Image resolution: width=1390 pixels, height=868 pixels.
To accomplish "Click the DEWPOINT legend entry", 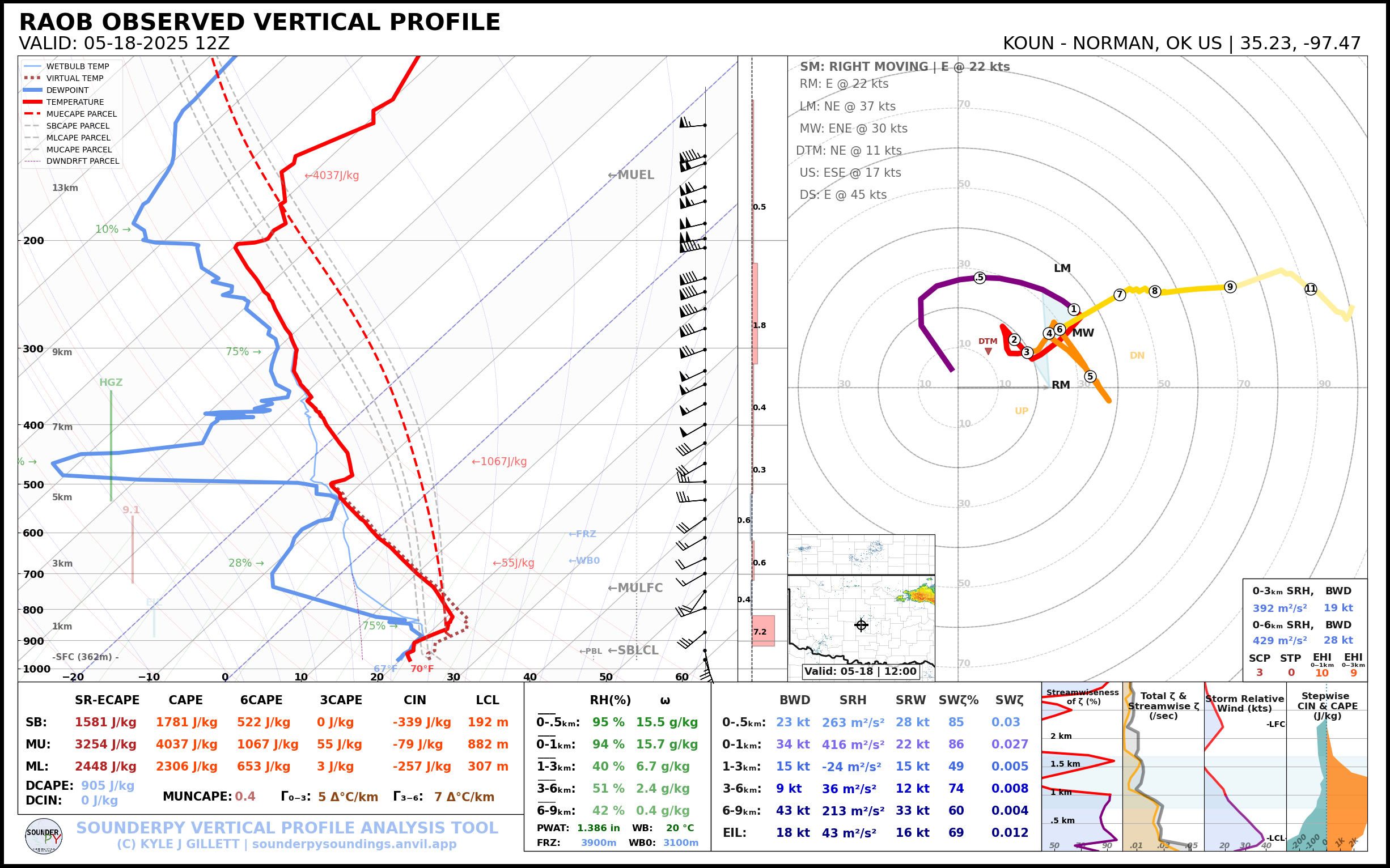I will 67,90.
